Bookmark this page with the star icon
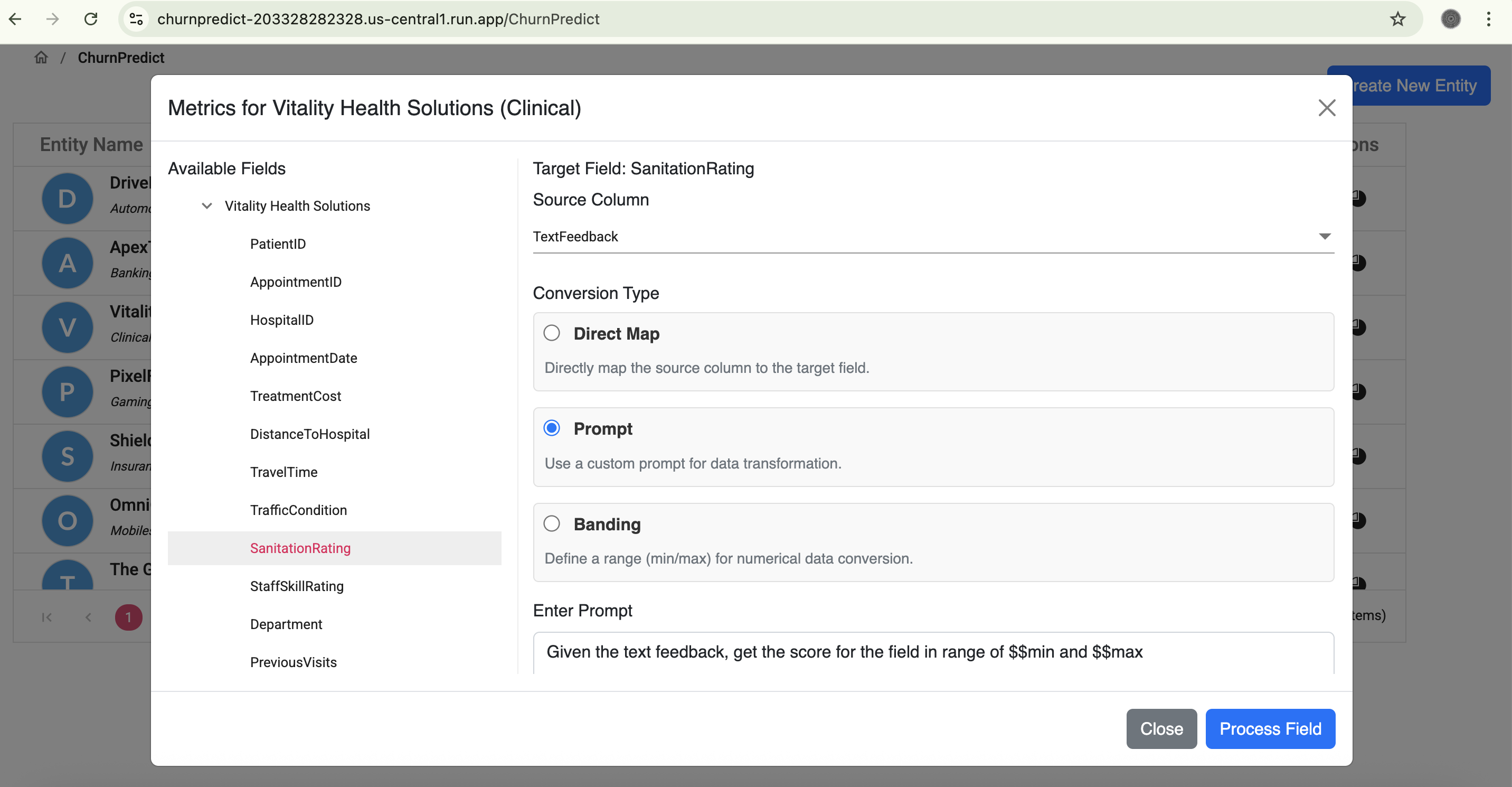This screenshot has height=787, width=1512. (x=1397, y=19)
